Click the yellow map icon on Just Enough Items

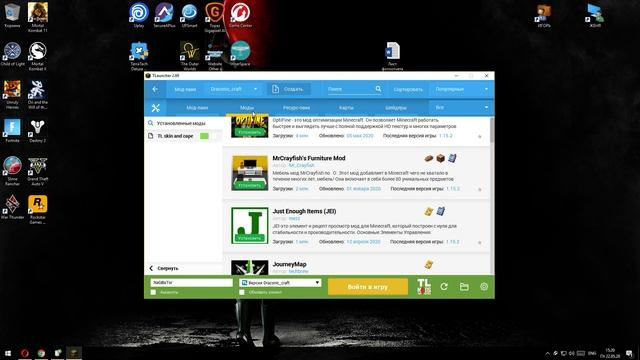(x=429, y=211)
